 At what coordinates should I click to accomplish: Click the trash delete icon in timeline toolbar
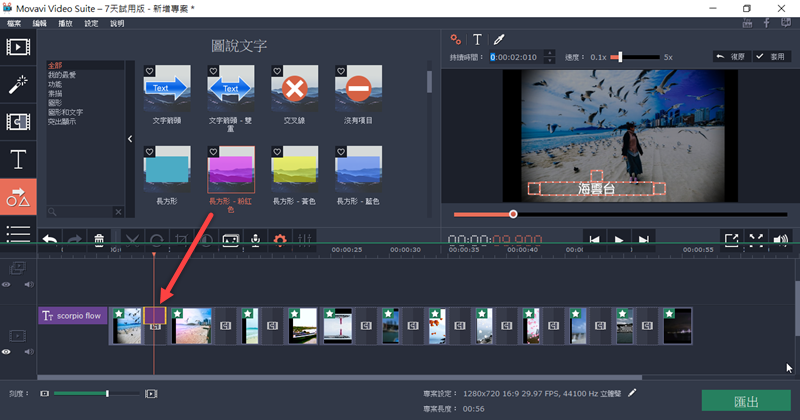click(x=100, y=240)
